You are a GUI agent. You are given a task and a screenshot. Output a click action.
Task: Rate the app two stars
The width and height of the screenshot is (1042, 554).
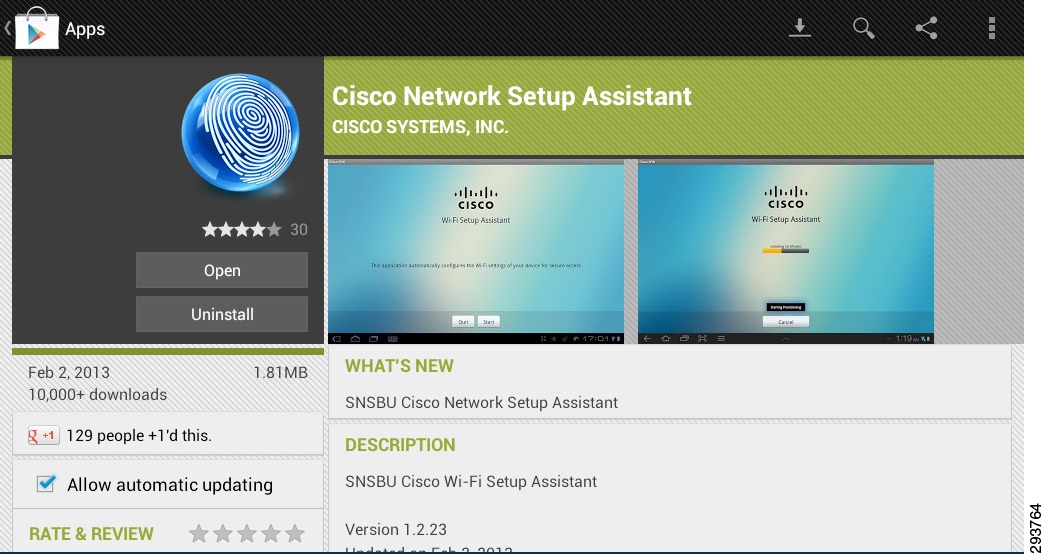(223, 533)
